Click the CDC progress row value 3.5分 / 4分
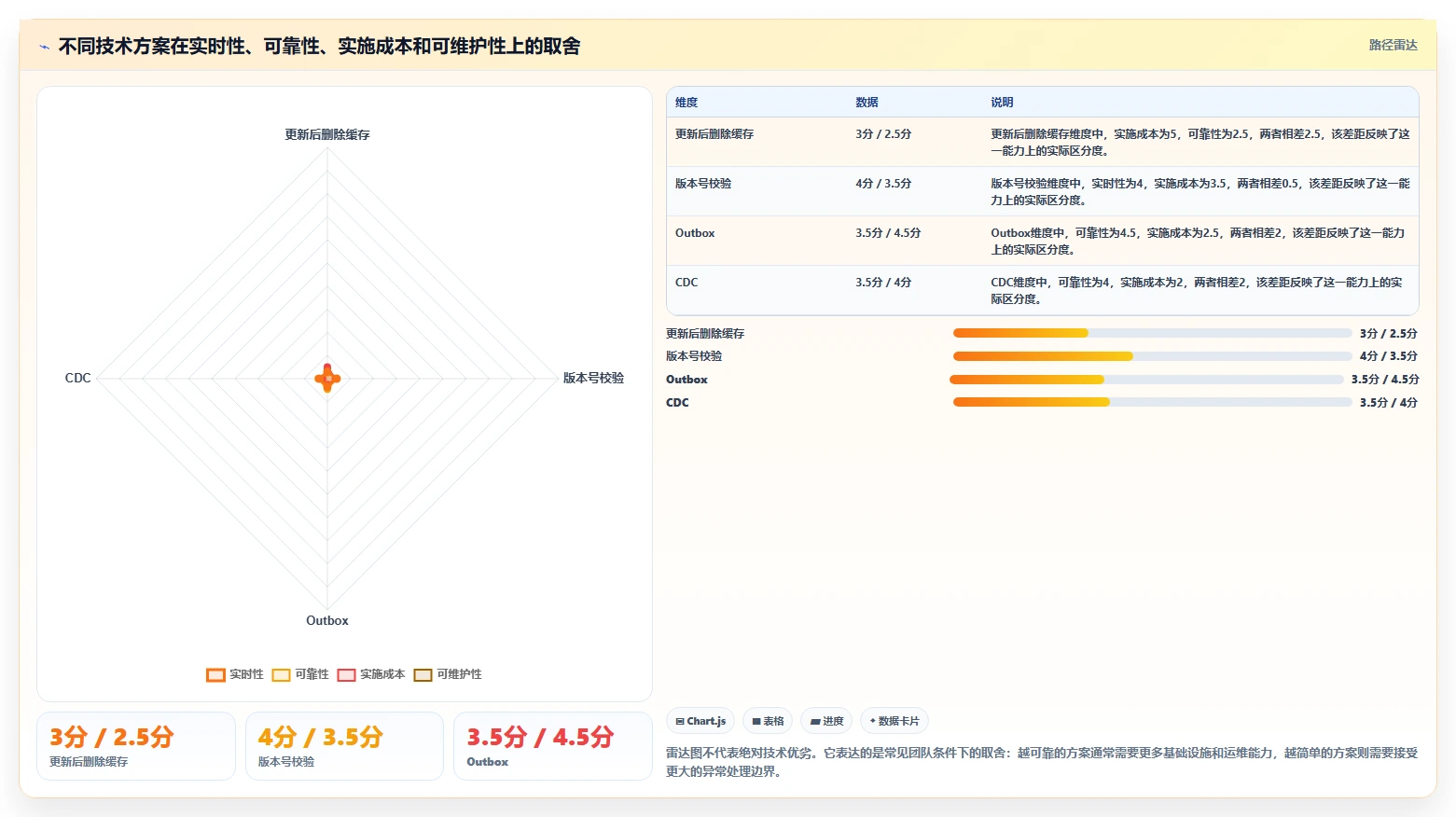Image resolution: width=1456 pixels, height=817 pixels. point(1388,403)
